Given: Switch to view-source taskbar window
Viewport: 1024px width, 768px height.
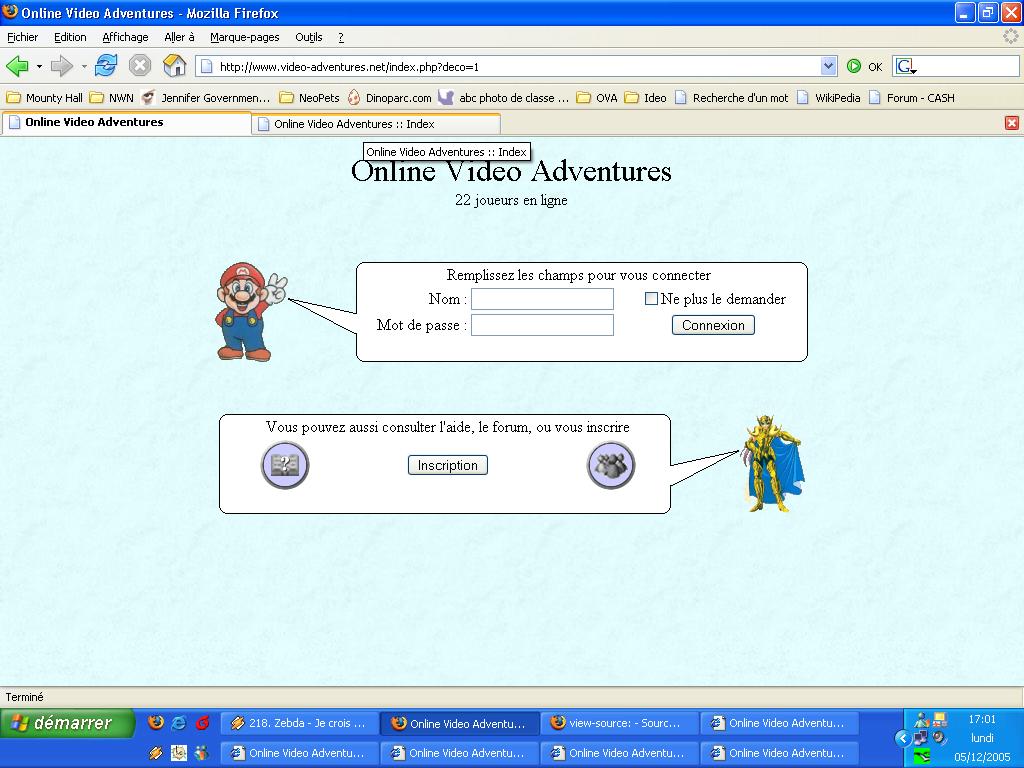Looking at the screenshot, I should pos(619,723).
